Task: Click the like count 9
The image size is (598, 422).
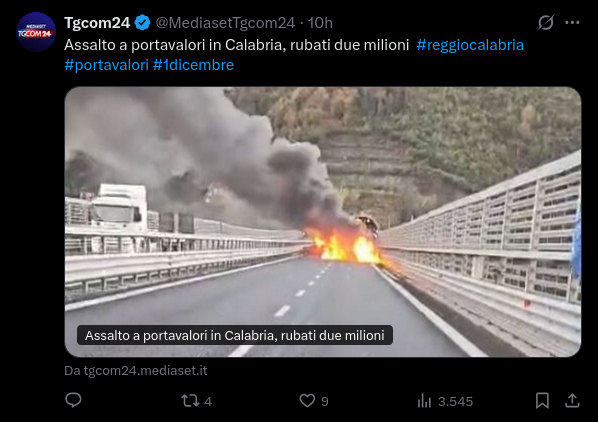Action: pyautogui.click(x=325, y=401)
